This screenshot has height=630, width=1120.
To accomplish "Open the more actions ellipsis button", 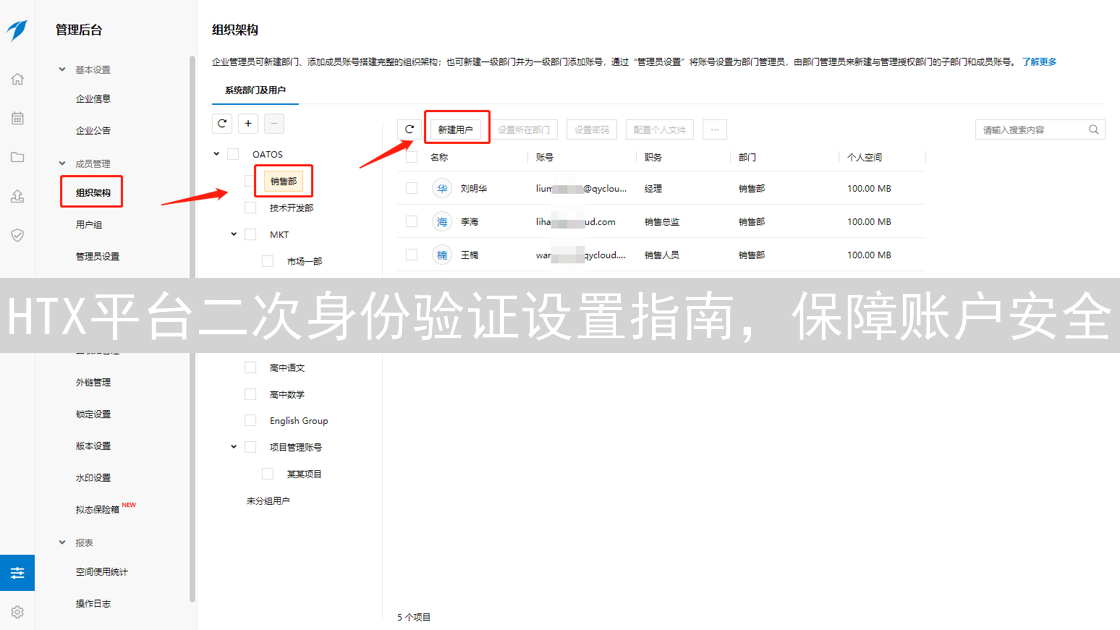I will (x=714, y=129).
